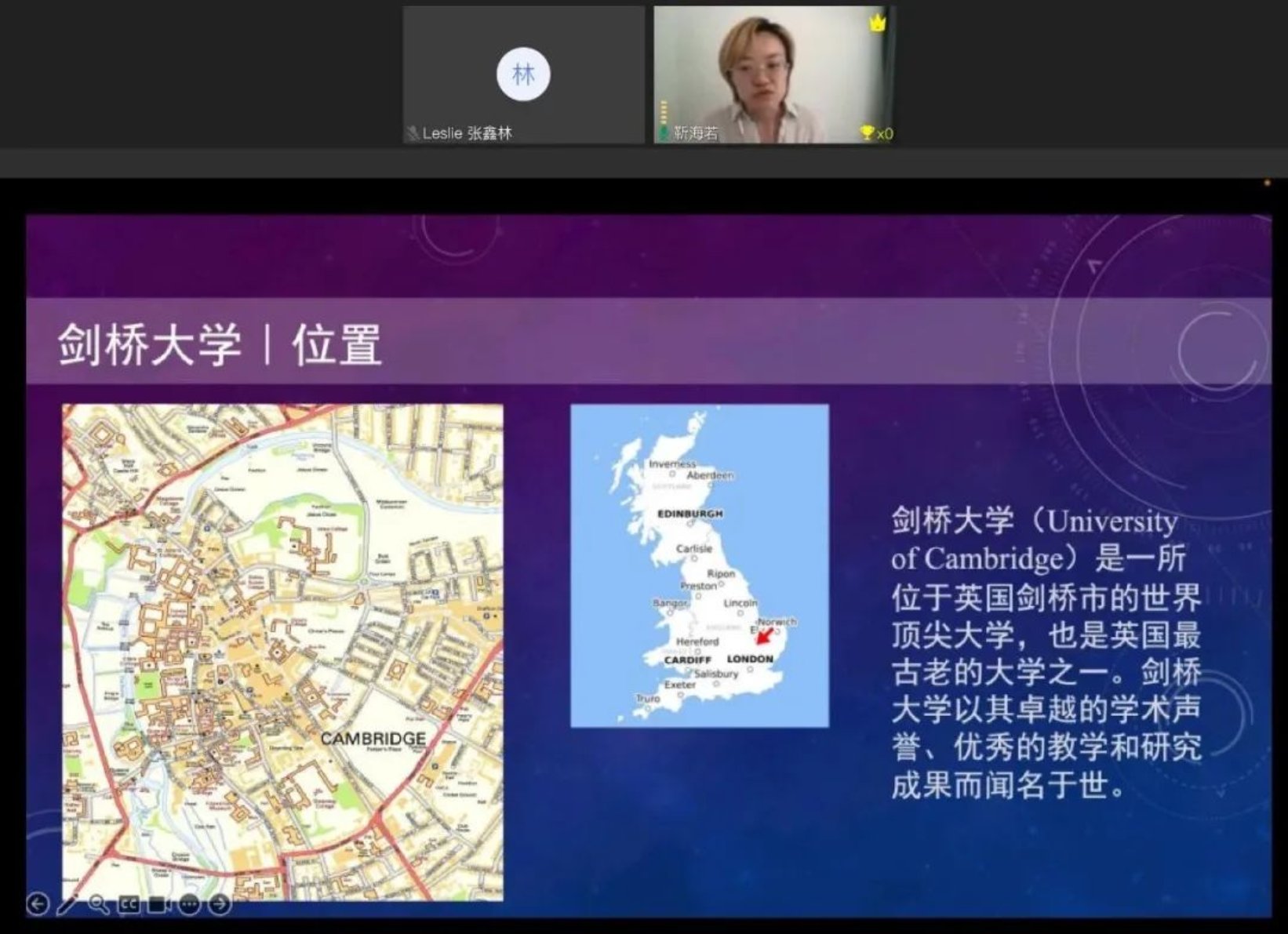
Task: Click the muted microphone icon for Leslie
Action: [x=413, y=133]
